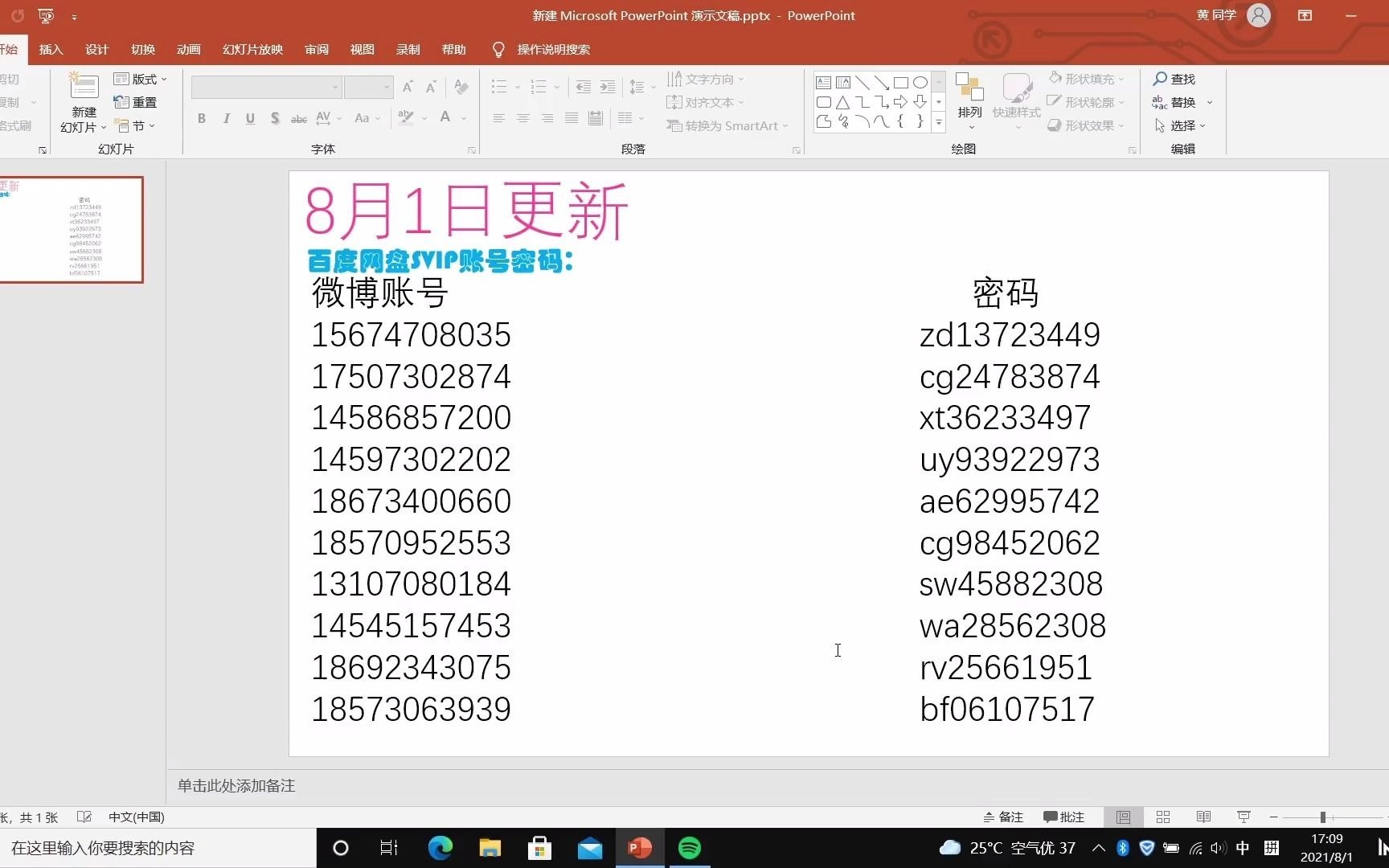The width and height of the screenshot is (1389, 868).
Task: Align text right
Action: pyautogui.click(x=547, y=118)
